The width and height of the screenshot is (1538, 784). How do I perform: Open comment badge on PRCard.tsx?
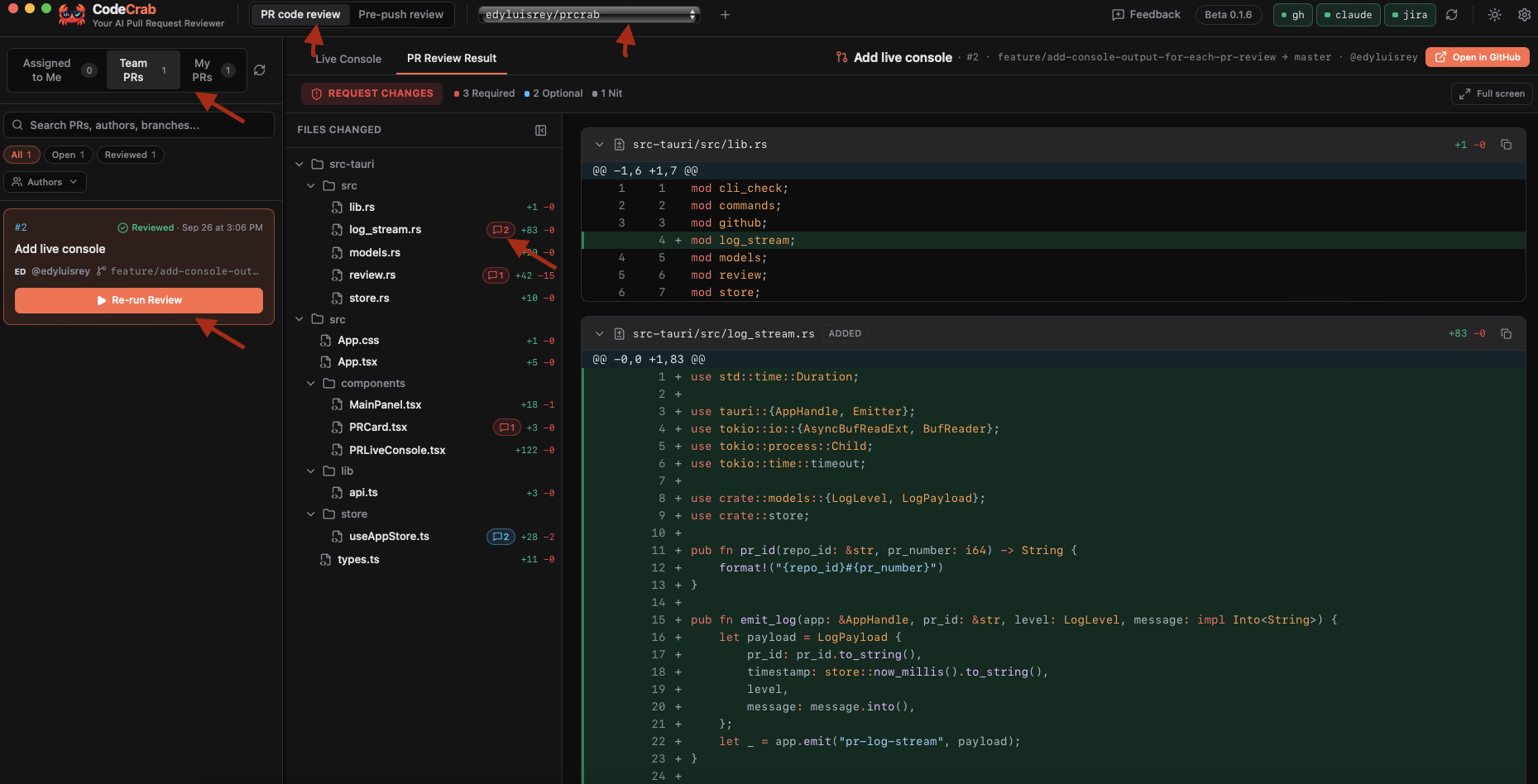tap(507, 428)
